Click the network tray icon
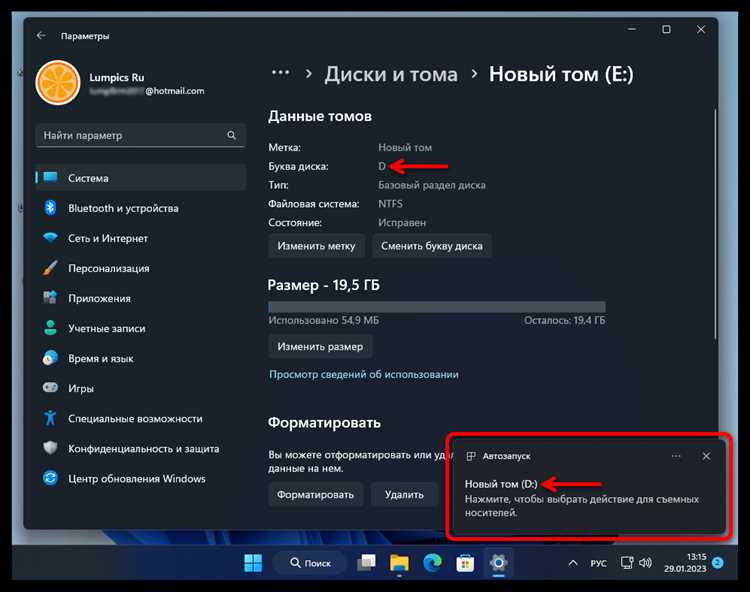Image resolution: width=750 pixels, height=592 pixels. click(x=627, y=563)
